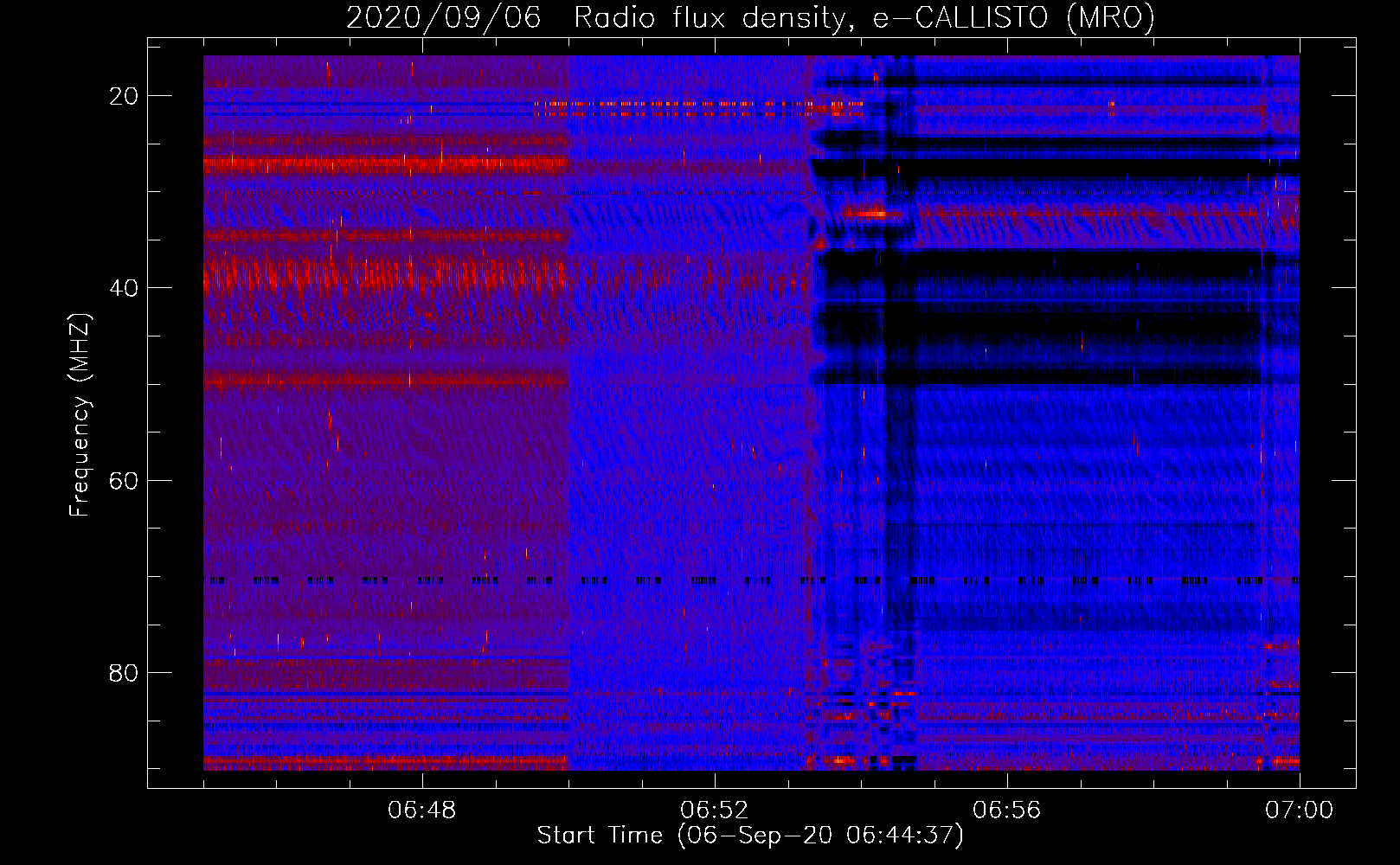Click the '06:48' time tick label
This screenshot has height=865, width=1400.
pos(422,811)
